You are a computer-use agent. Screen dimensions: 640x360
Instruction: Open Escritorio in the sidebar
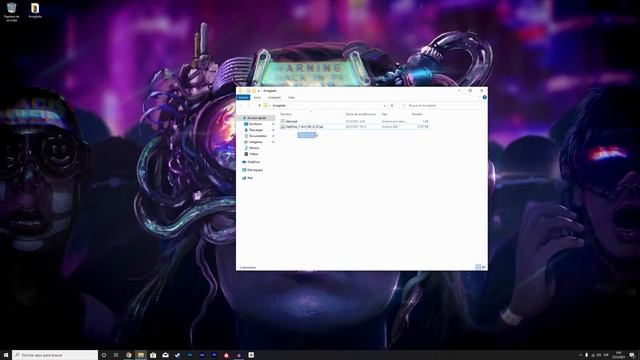(256, 124)
